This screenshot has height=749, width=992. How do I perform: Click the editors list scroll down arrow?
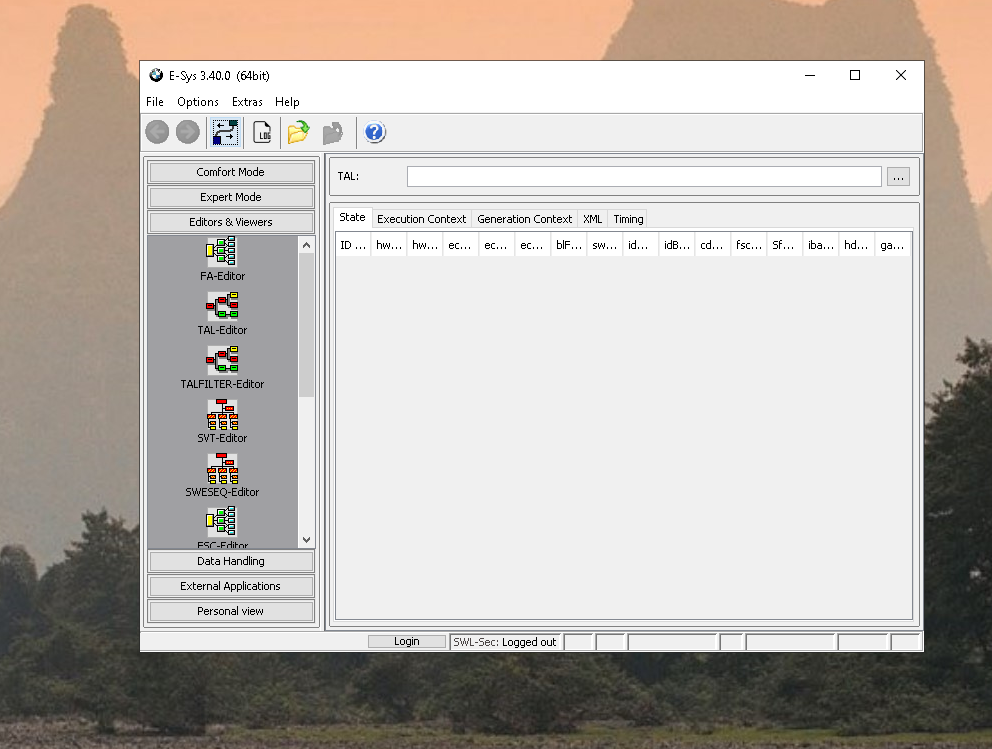coord(306,540)
